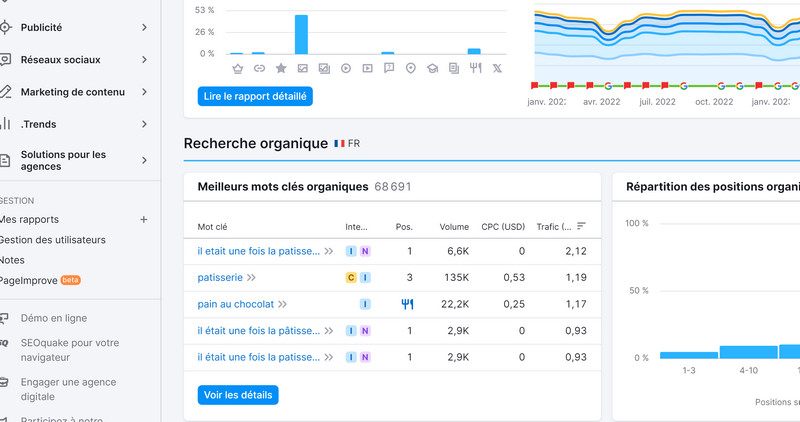Click the Mot clé column header
Viewport: 800px width, 422px height.
click(212, 227)
